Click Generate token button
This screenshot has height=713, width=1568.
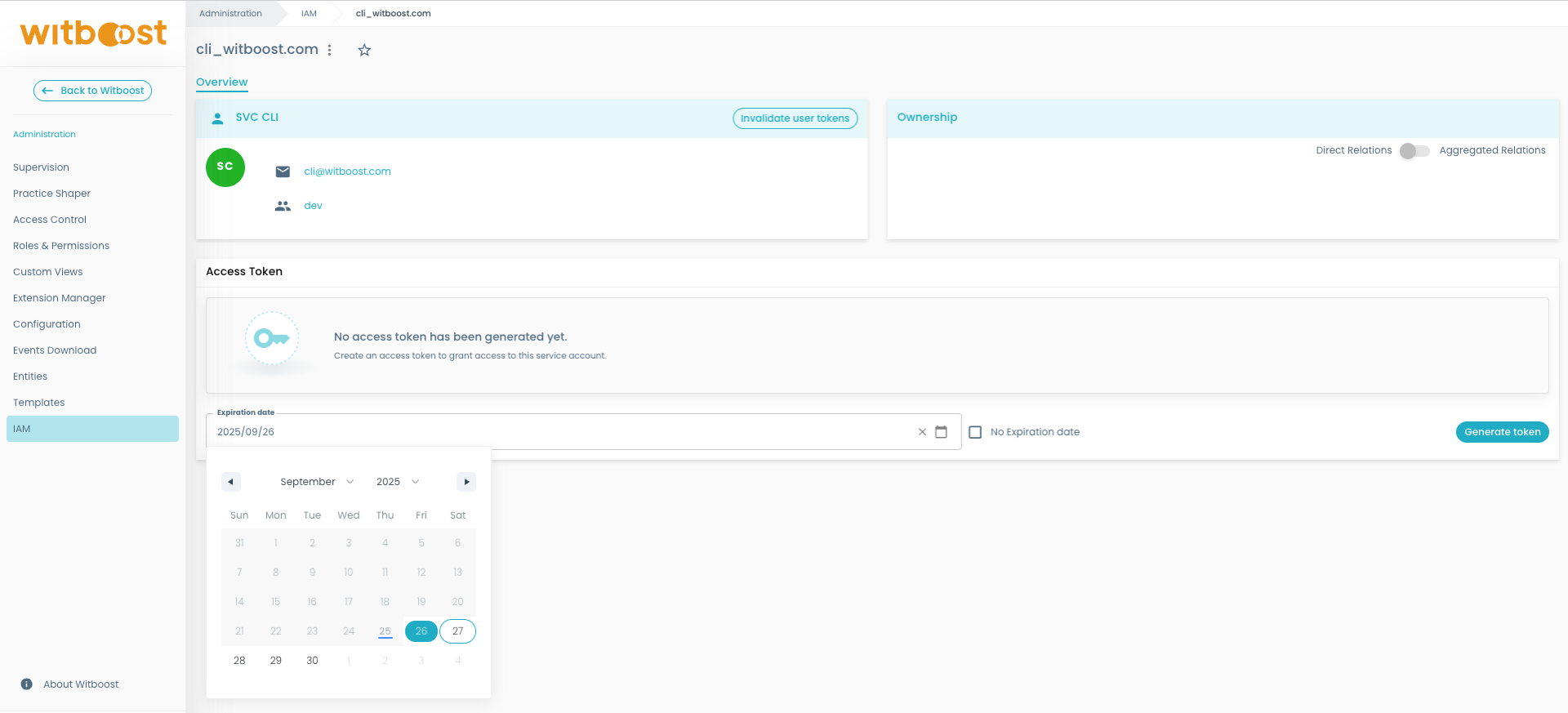click(x=1502, y=432)
